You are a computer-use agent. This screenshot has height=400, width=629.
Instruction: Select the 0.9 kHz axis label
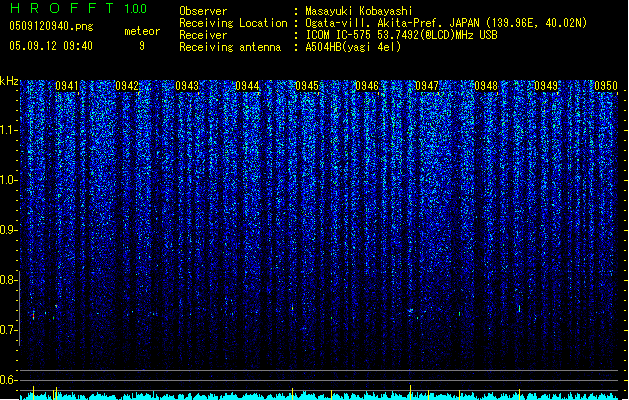pos(8,230)
